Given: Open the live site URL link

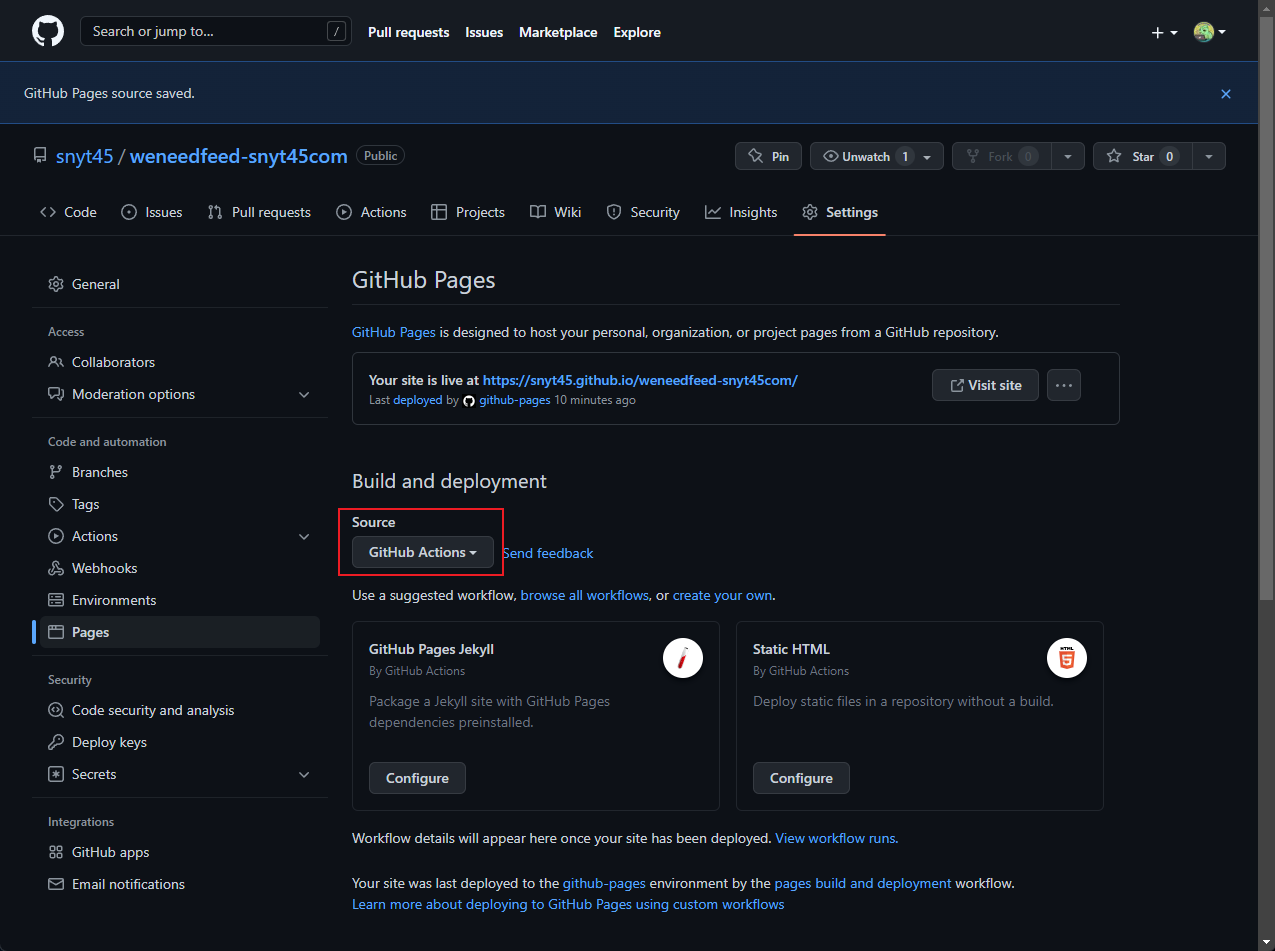Looking at the screenshot, I should point(640,380).
